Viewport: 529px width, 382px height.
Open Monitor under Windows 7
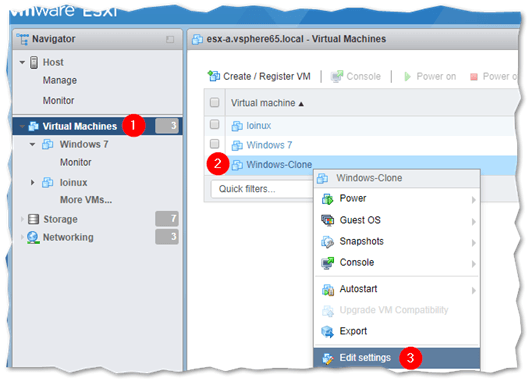point(76,163)
